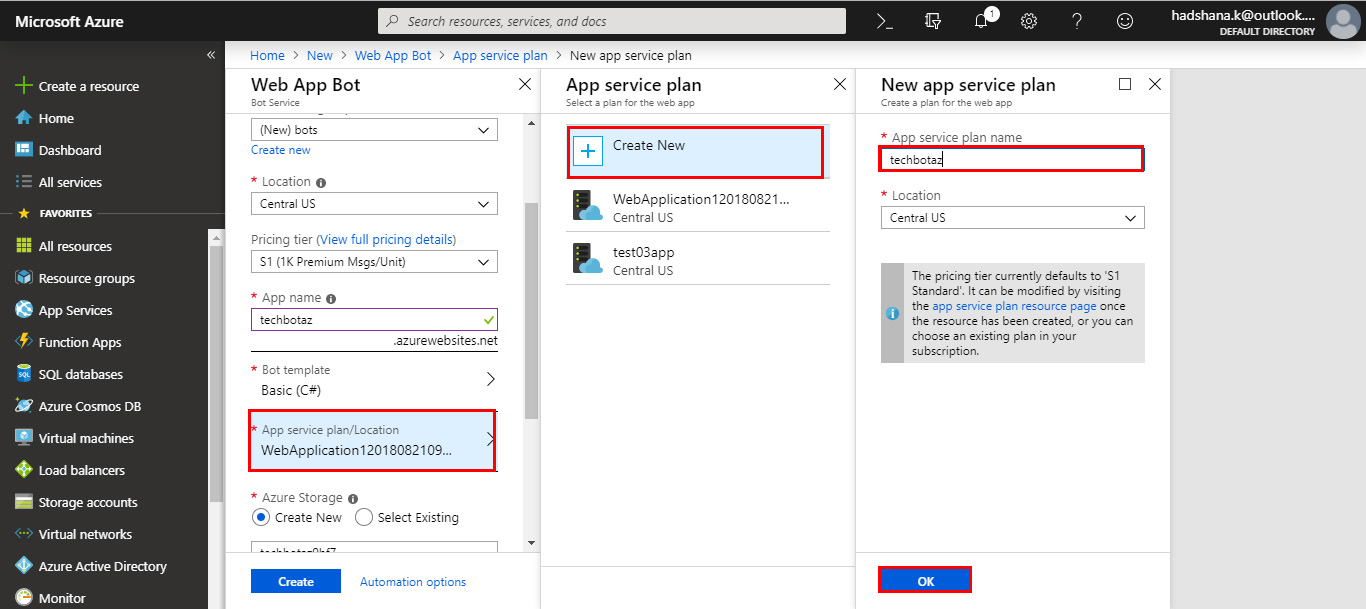
Task: Click the OK button
Action: coord(925,581)
